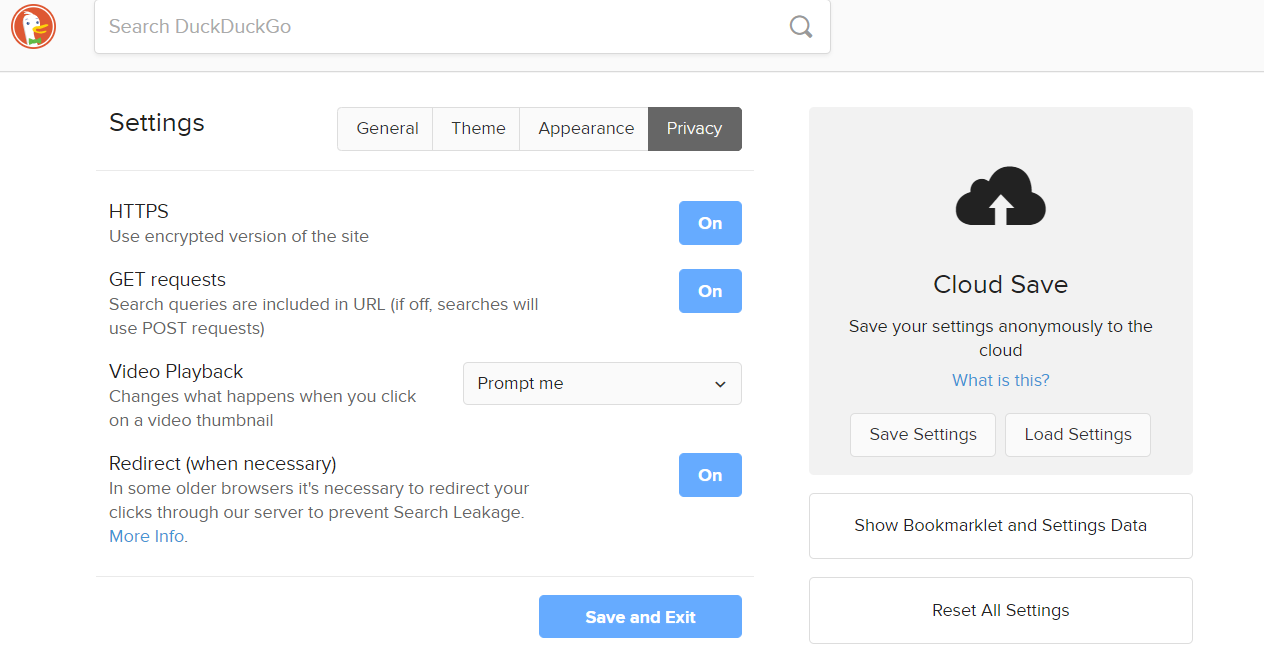Click 'Use encrypted version of the site' text
The width and height of the screenshot is (1264, 651).
(x=239, y=237)
